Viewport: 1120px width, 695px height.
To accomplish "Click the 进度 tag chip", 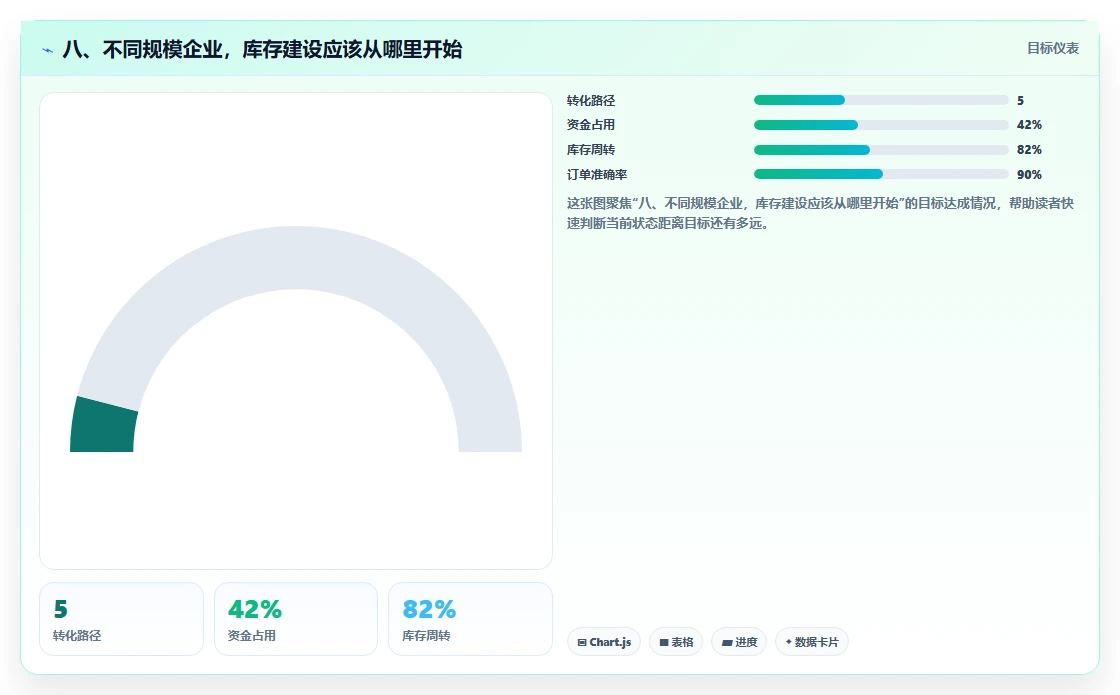I will point(739,641).
